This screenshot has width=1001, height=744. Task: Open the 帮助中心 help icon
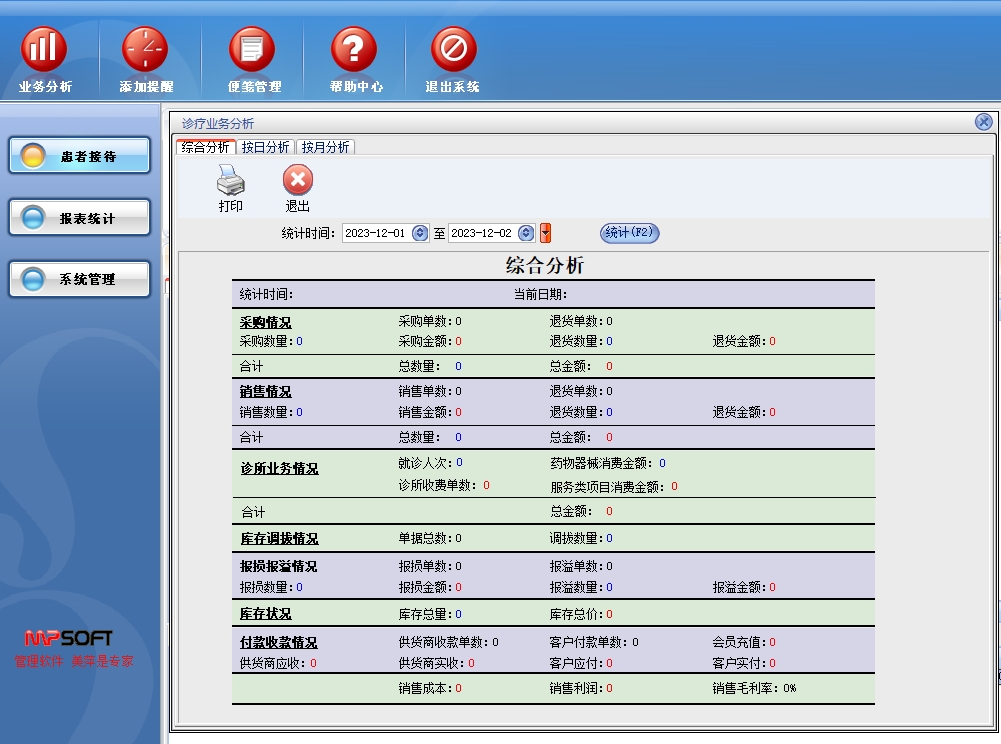354,50
